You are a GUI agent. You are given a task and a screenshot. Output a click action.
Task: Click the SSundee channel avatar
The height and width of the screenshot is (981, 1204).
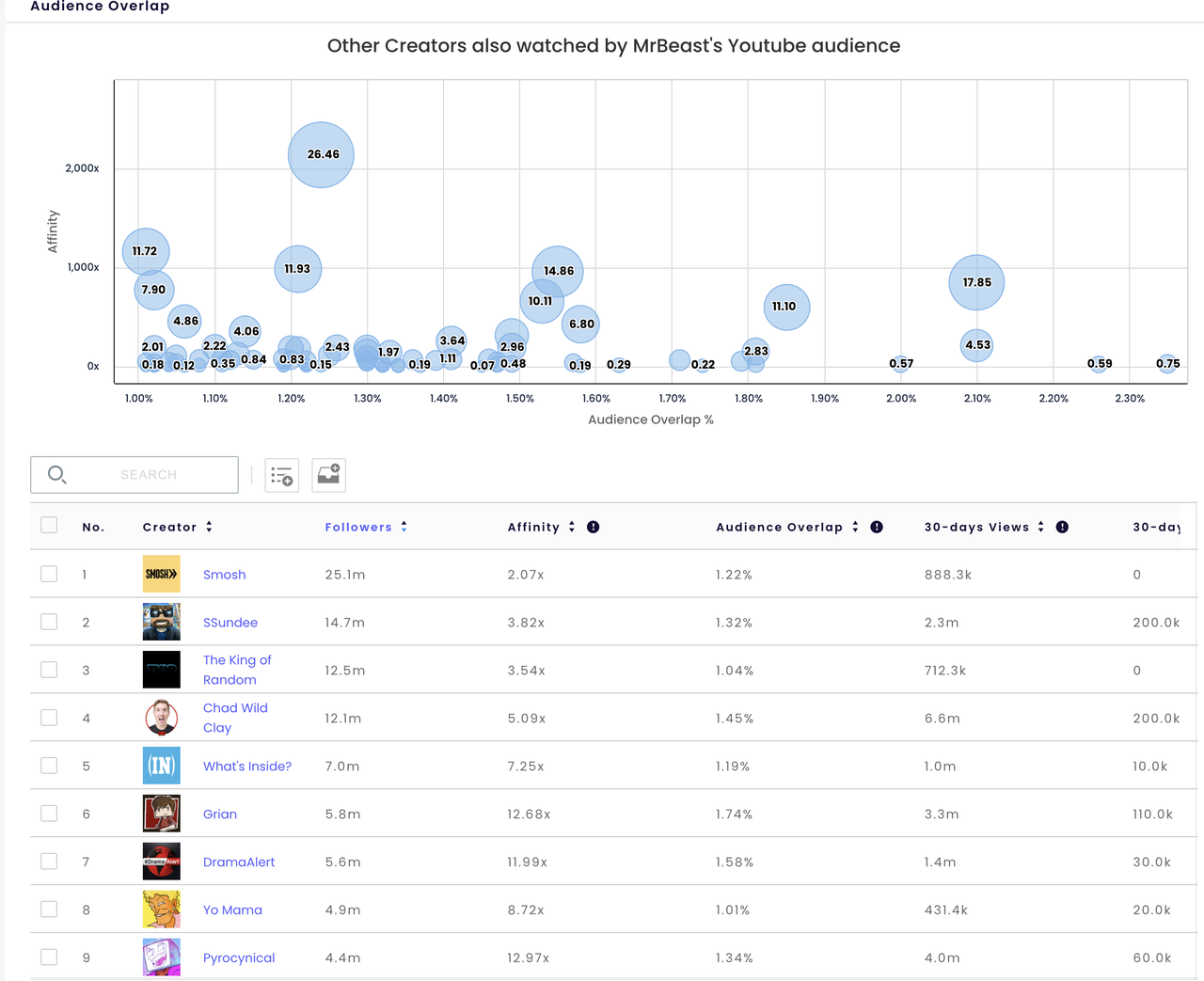[x=162, y=622]
